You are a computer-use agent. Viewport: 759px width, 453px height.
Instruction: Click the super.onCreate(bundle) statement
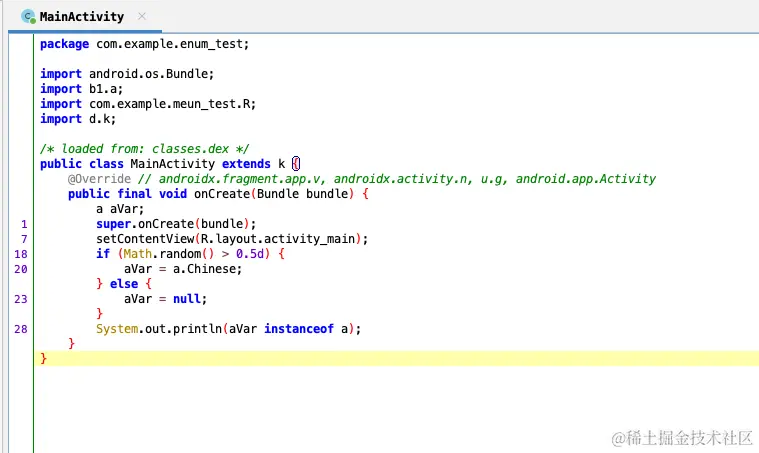tap(176, 224)
